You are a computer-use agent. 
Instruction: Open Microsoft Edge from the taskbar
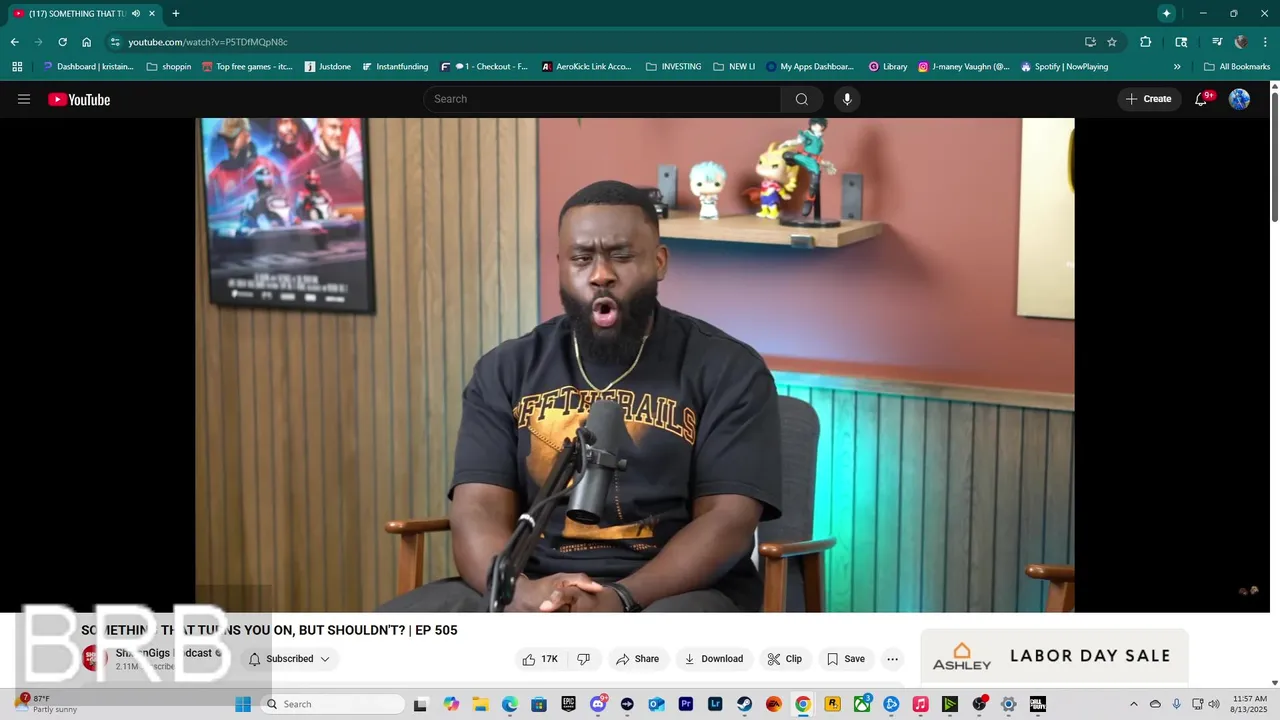pyautogui.click(x=509, y=704)
